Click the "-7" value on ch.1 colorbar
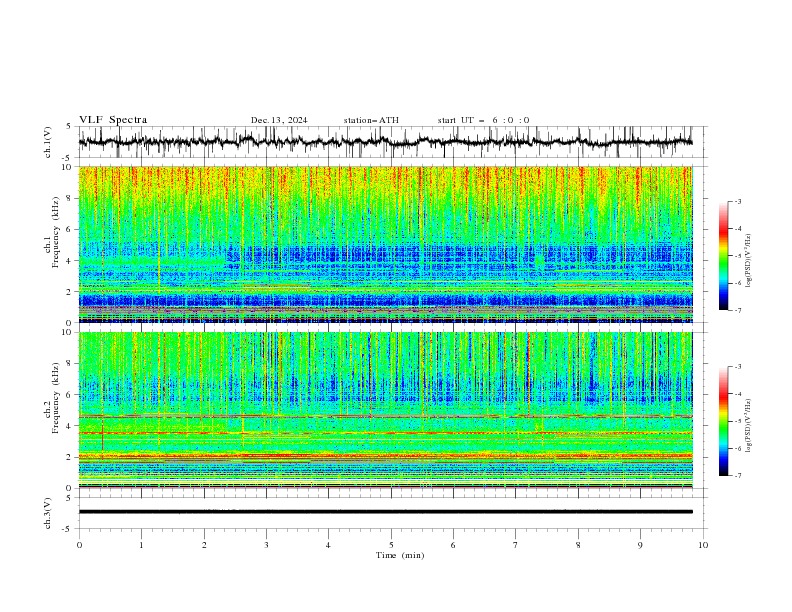792x612 pixels. [x=738, y=310]
